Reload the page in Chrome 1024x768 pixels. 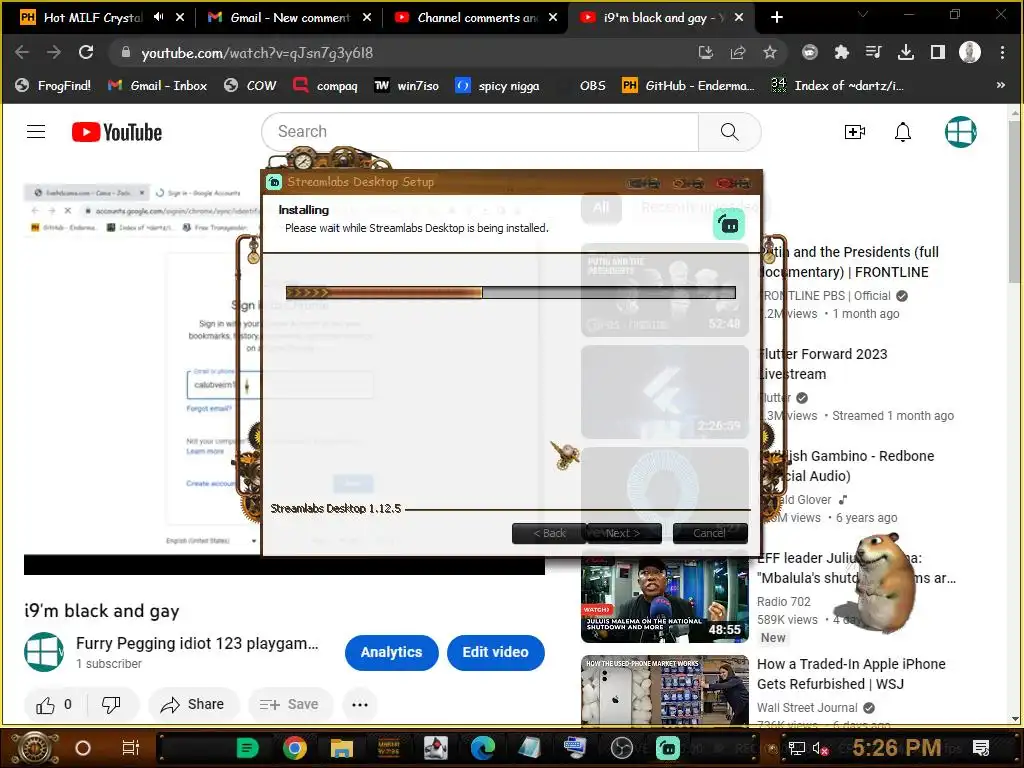coord(86,52)
